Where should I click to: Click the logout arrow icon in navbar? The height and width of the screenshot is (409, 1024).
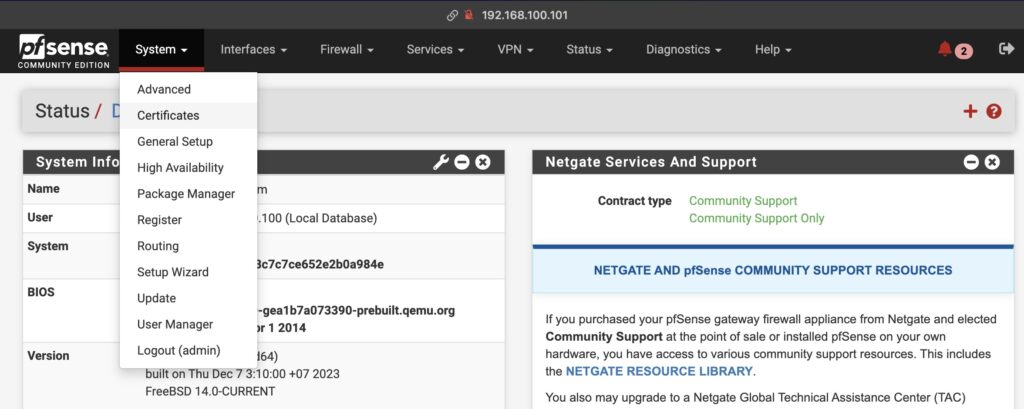1006,49
